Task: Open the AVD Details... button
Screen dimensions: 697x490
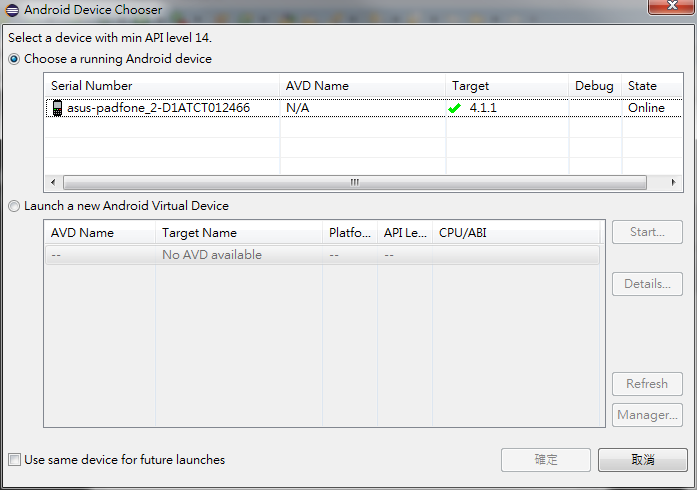Action: pyautogui.click(x=647, y=284)
